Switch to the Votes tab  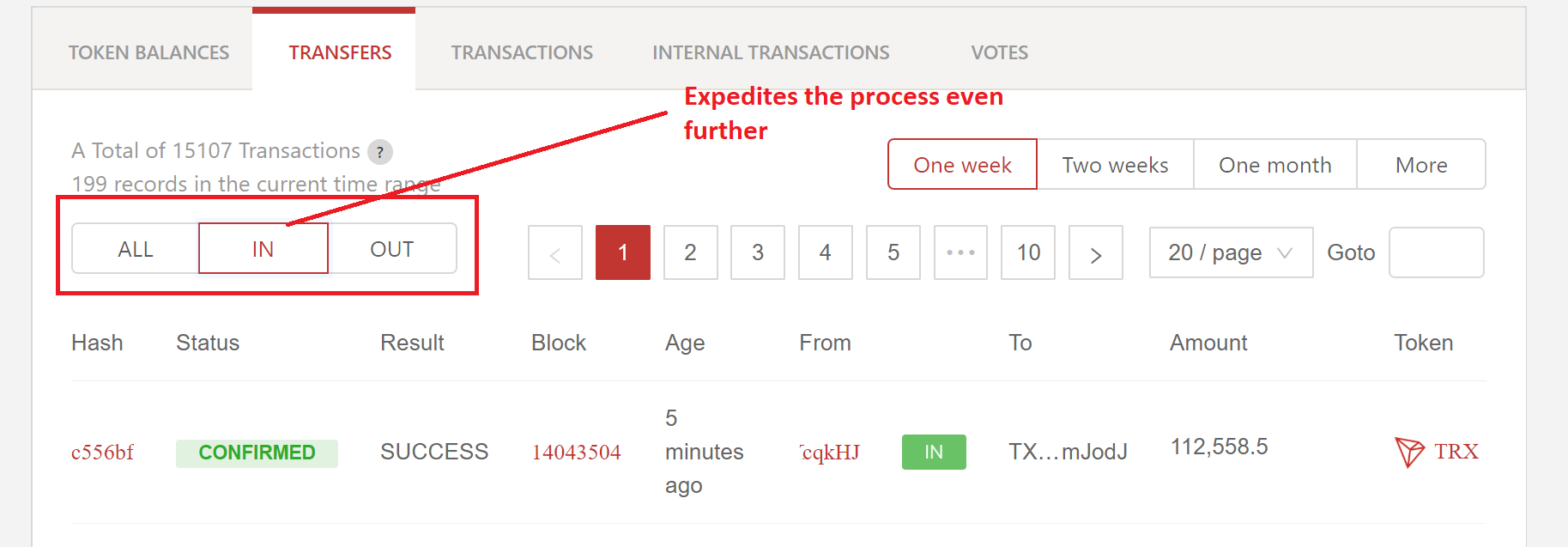click(999, 52)
